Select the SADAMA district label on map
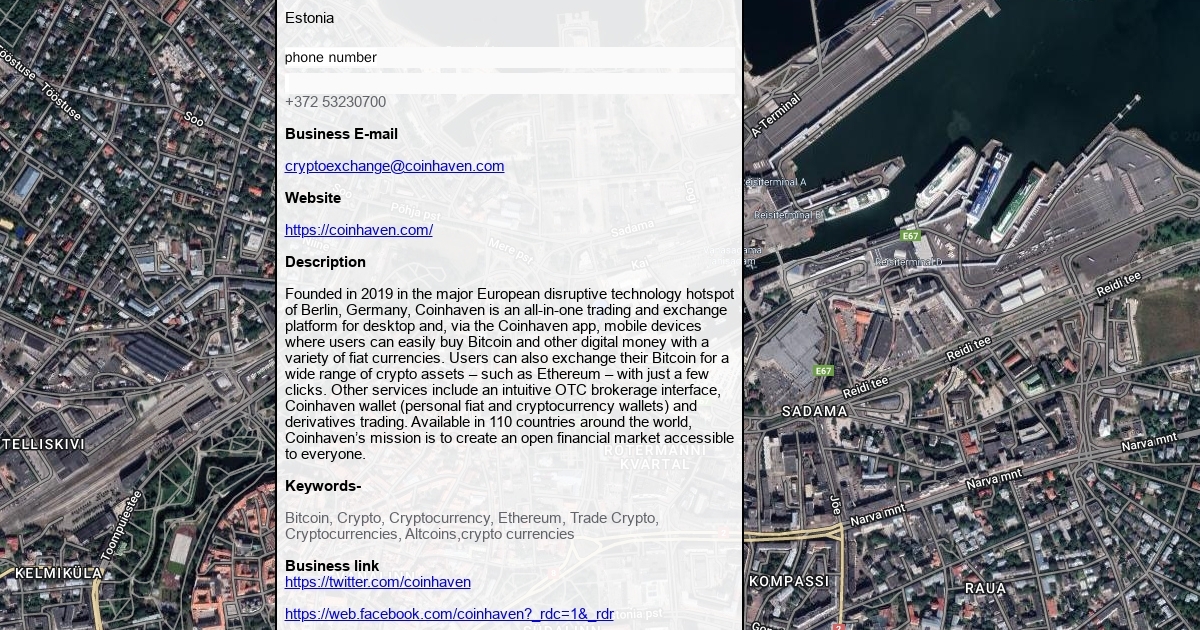The image size is (1200, 630). pyautogui.click(x=814, y=411)
